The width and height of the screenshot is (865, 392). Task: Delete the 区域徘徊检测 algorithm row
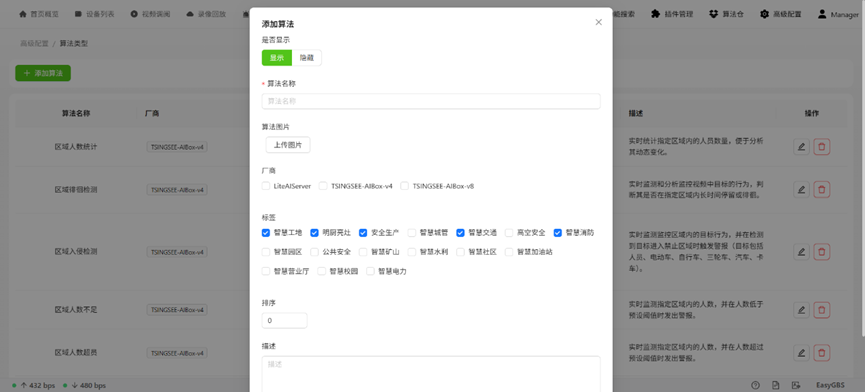(822, 190)
